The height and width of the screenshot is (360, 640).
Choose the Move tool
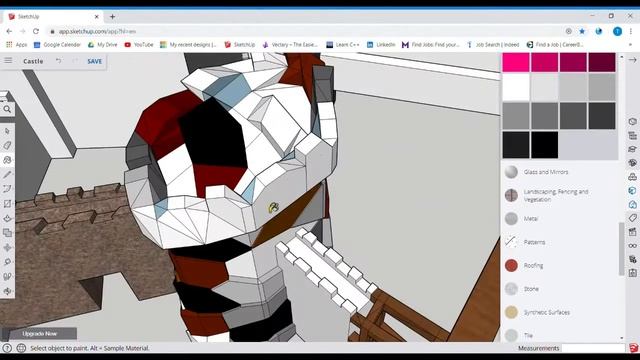pyautogui.click(x=7, y=247)
